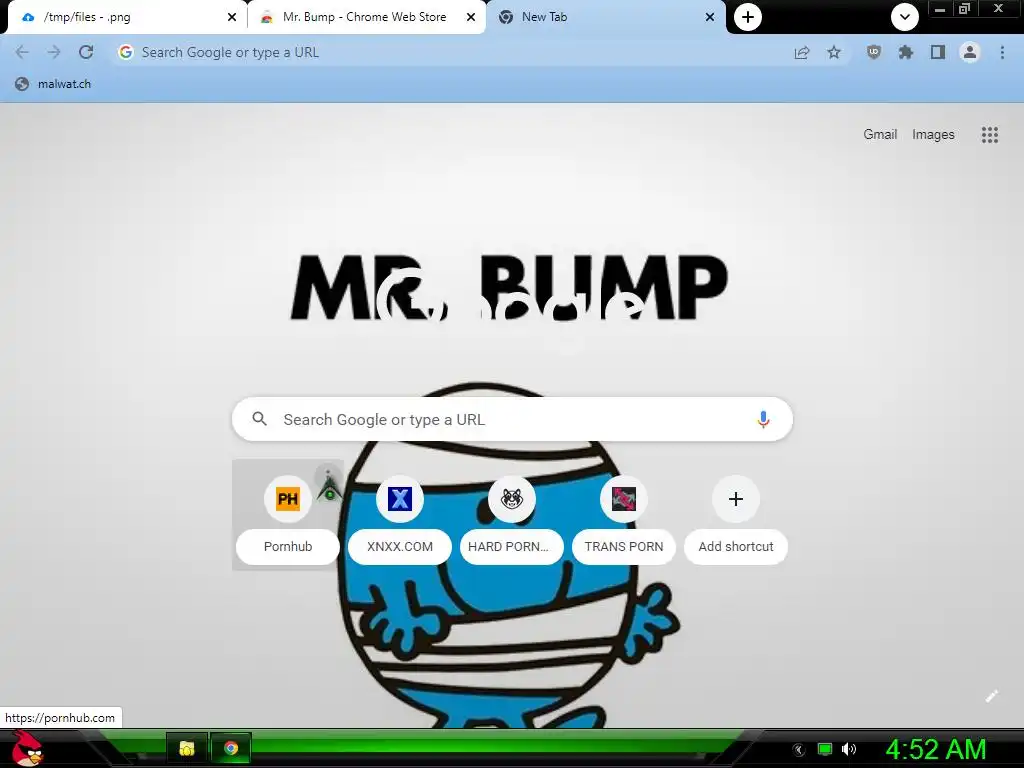Switch to the Mr. Bump - Chrome Web Store tab

point(366,17)
